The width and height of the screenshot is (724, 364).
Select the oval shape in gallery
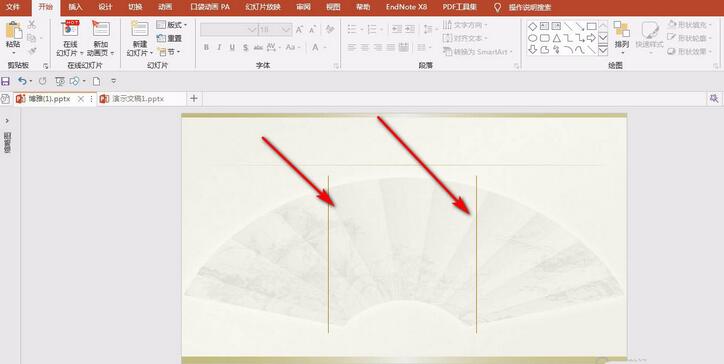pyautogui.click(x=532, y=38)
